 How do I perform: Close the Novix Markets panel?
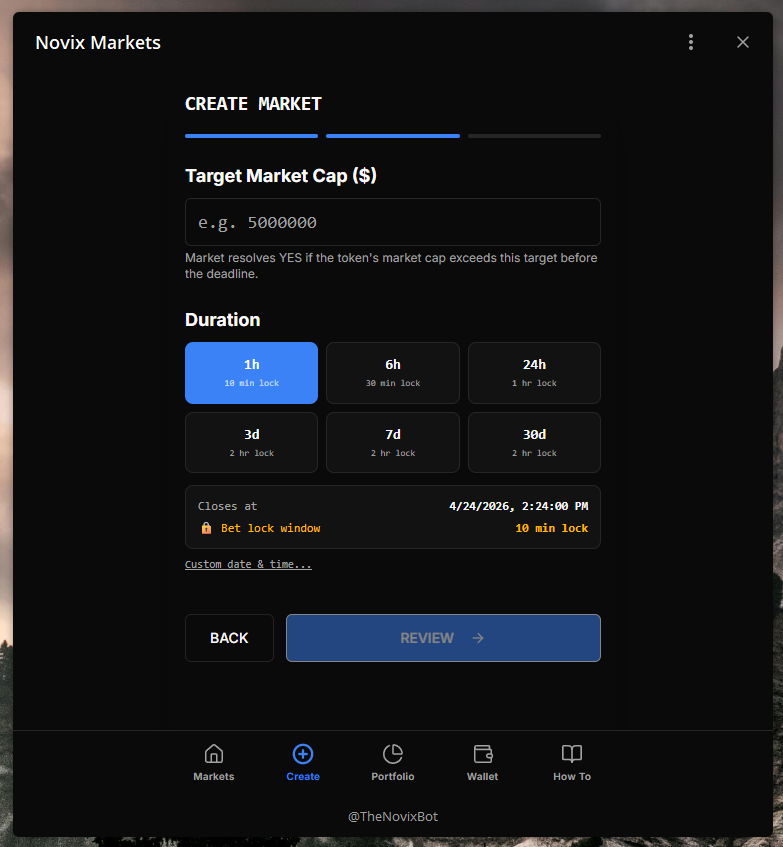(x=742, y=42)
